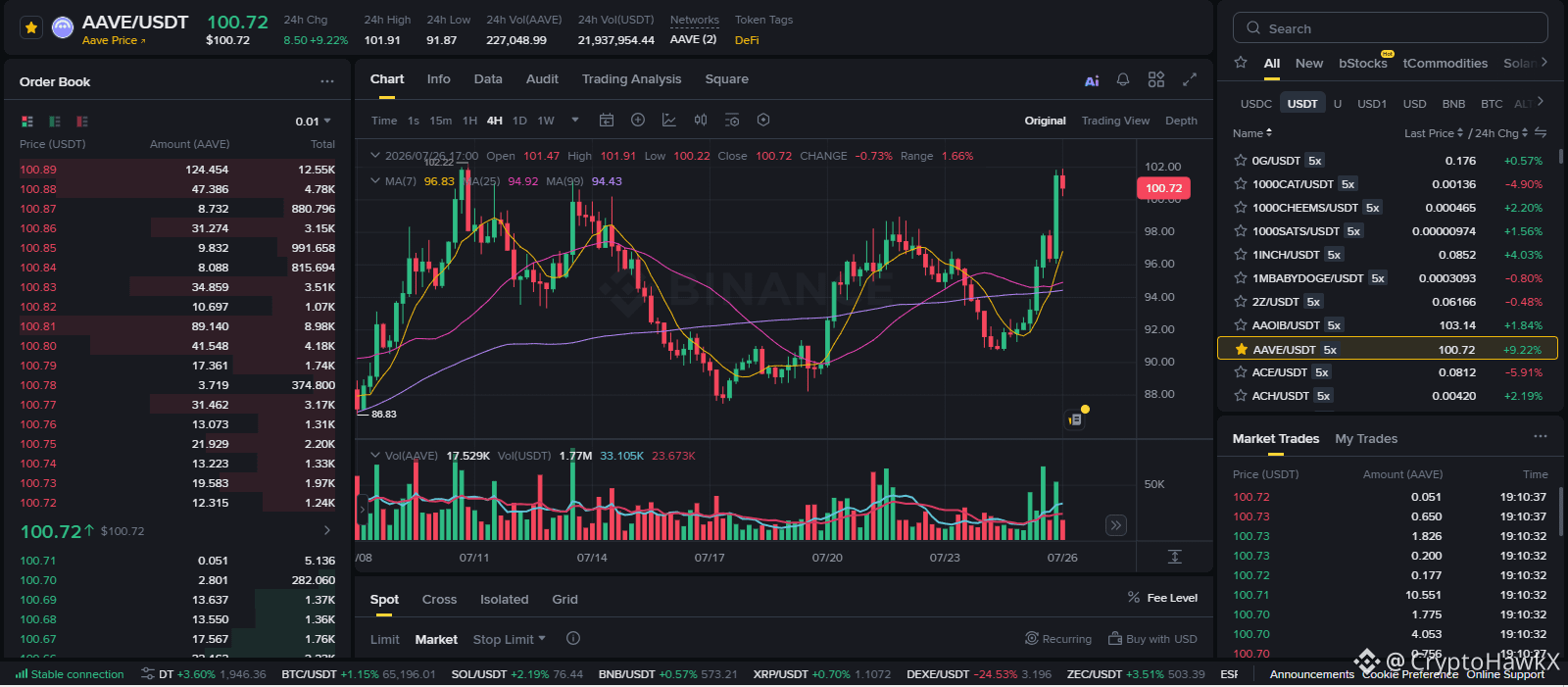Select the 1s time interval
Image resolution: width=1568 pixels, height=687 pixels.
[x=414, y=121]
